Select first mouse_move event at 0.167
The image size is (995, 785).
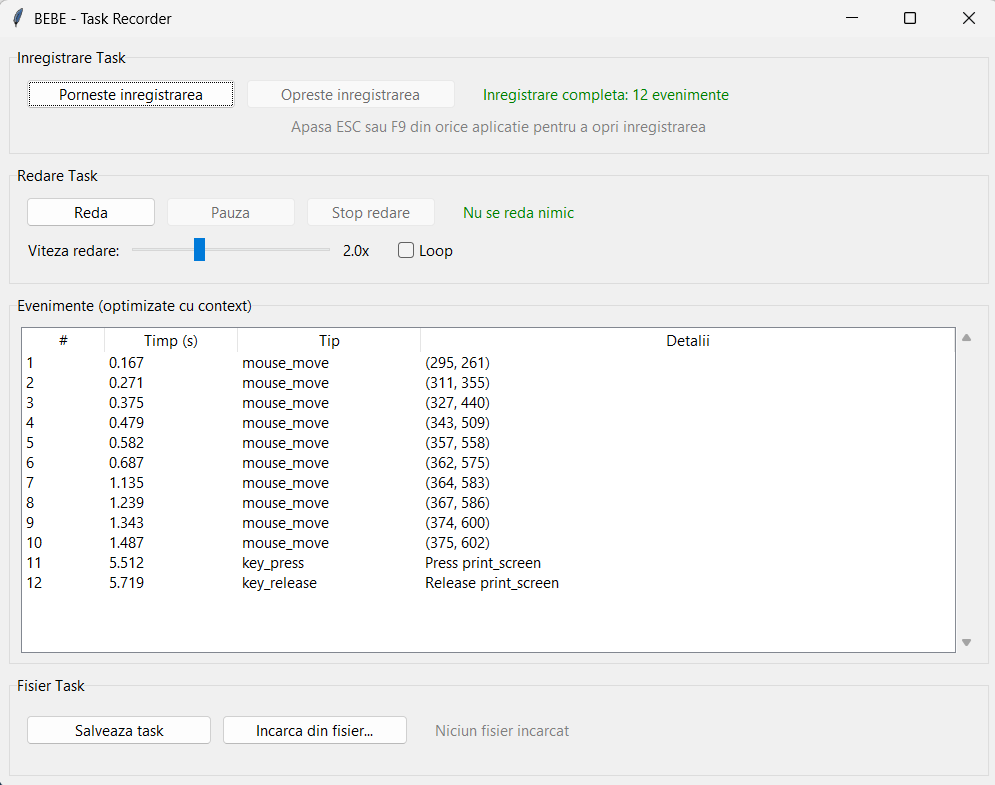pyautogui.click(x=285, y=363)
